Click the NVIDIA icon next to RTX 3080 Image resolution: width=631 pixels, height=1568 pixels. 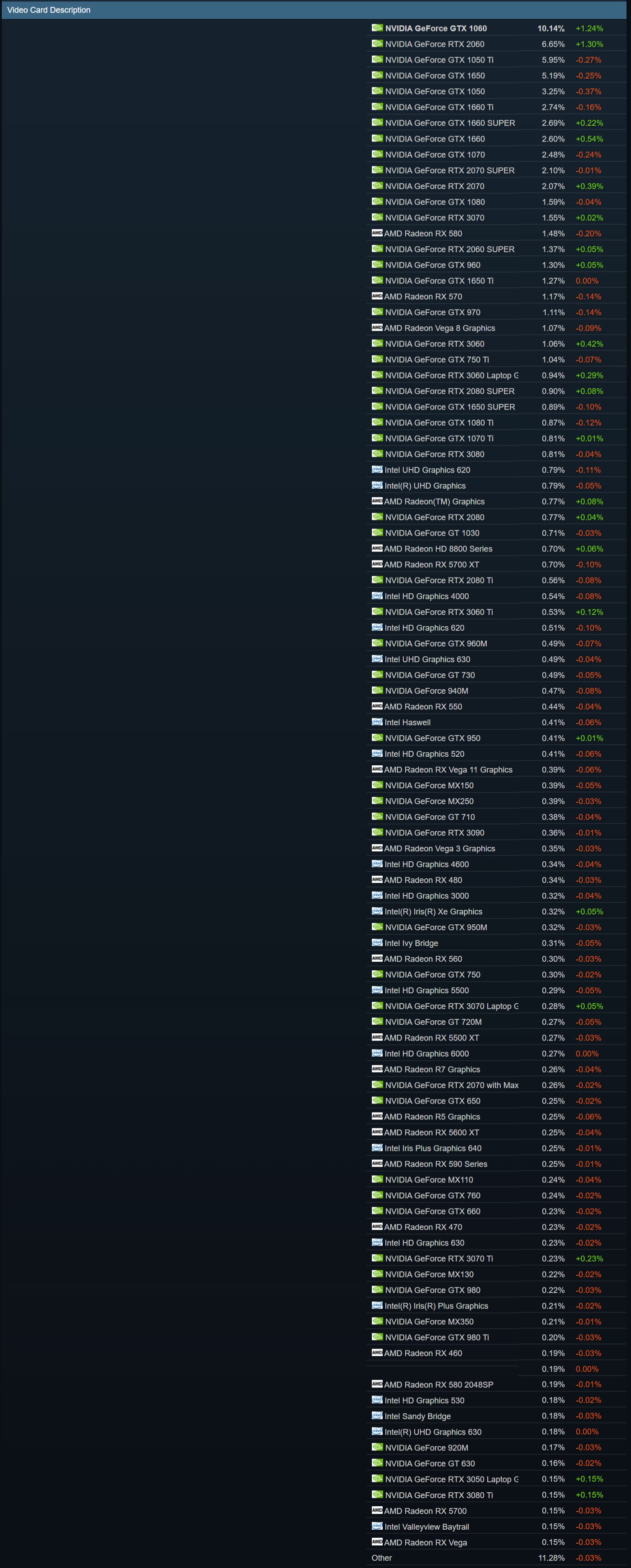point(377,454)
